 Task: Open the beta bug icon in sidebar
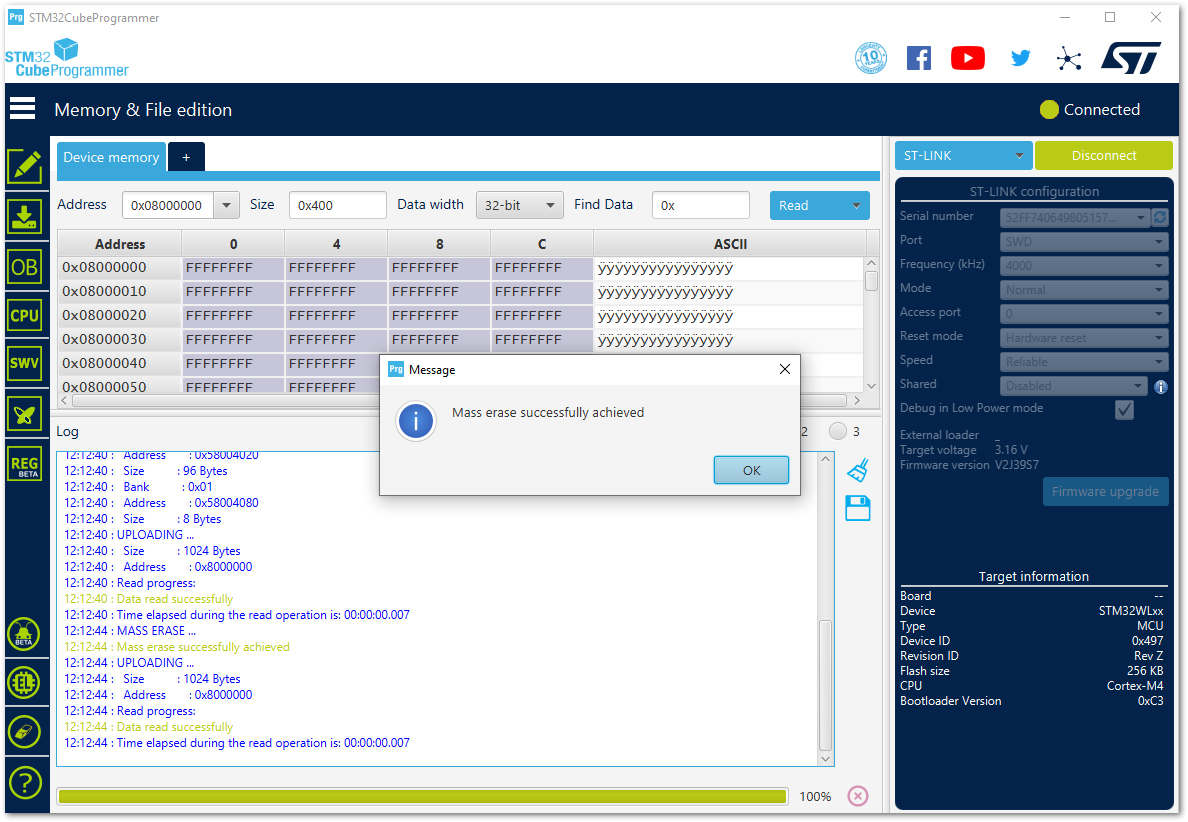coord(24,634)
